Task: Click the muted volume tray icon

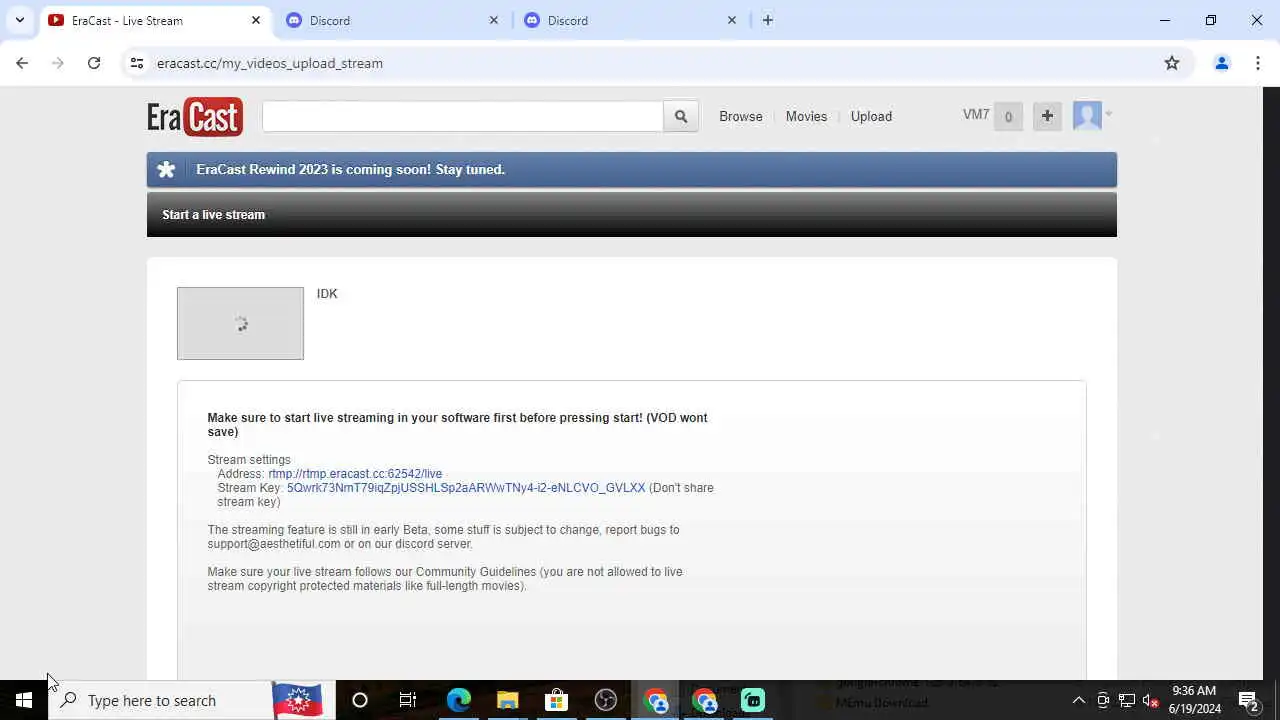Action: click(x=1151, y=700)
